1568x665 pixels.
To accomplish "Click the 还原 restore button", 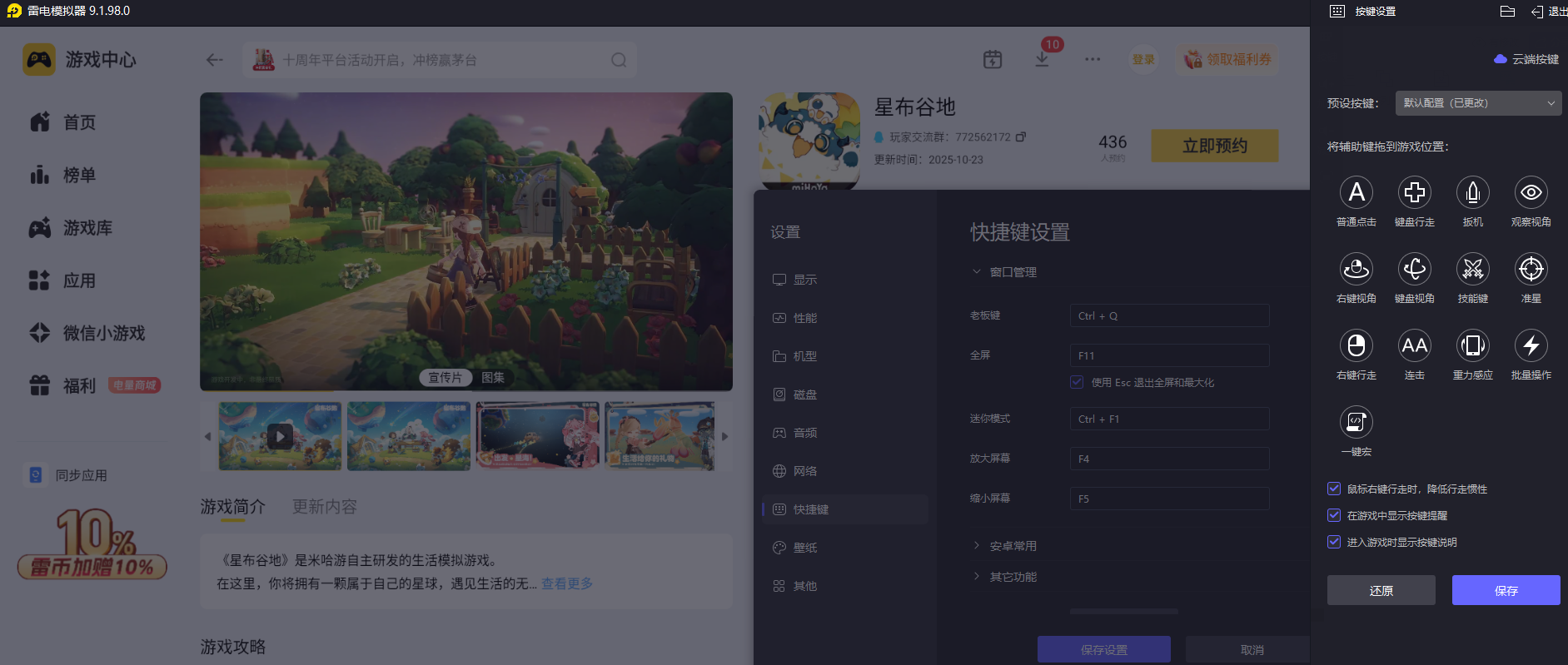I will (x=1381, y=590).
